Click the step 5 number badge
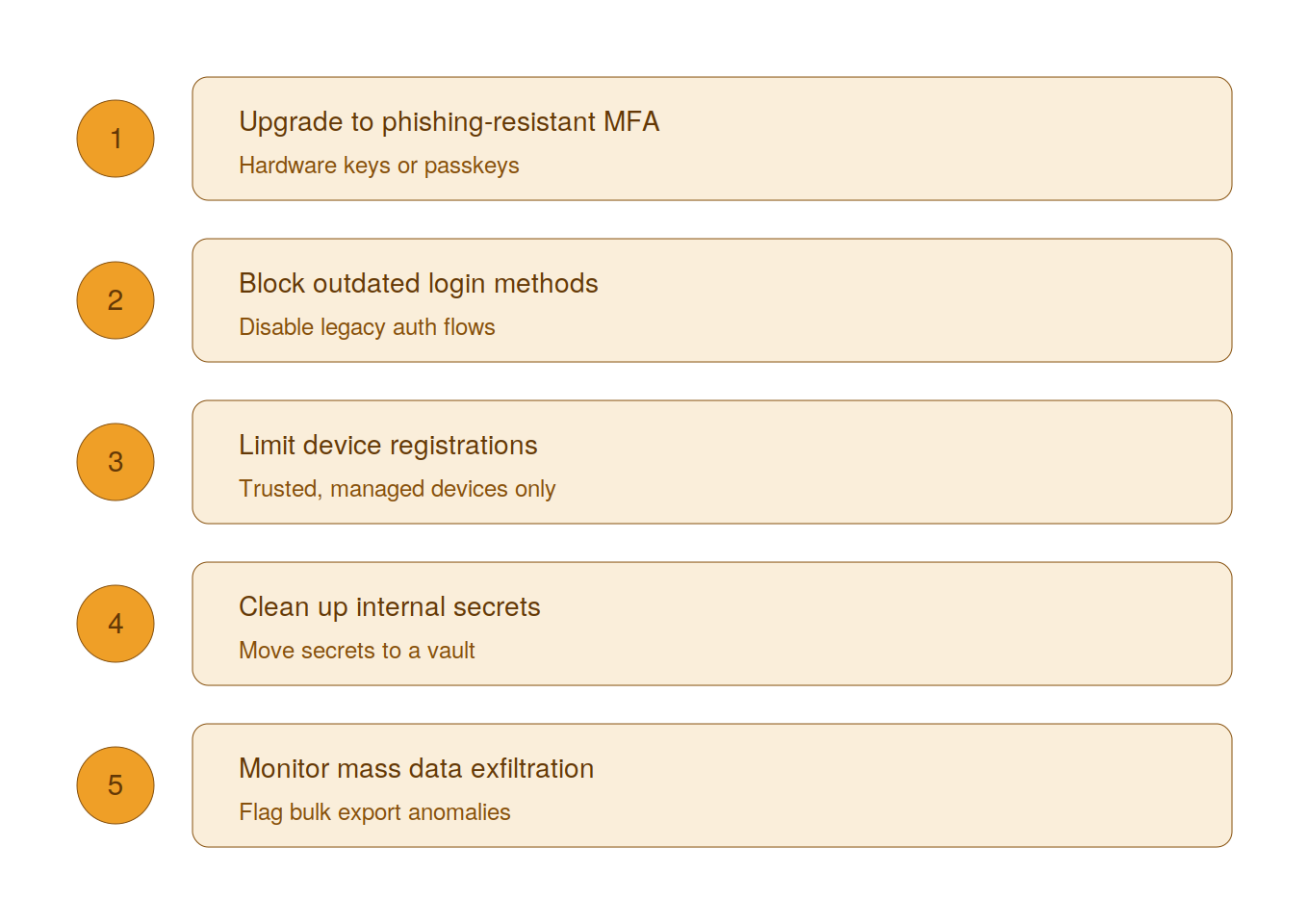 click(x=115, y=785)
